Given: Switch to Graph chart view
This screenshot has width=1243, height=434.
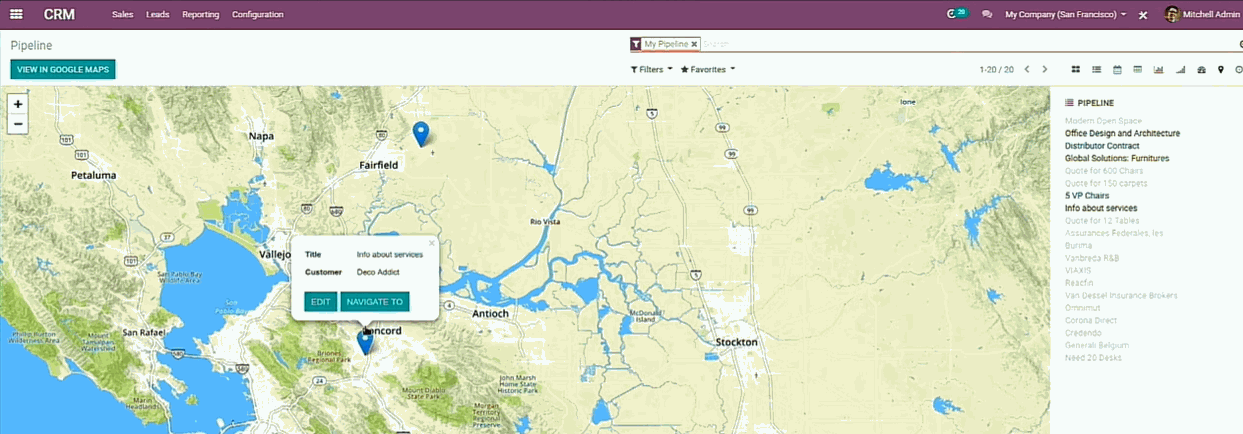Looking at the screenshot, I should point(1158,69).
